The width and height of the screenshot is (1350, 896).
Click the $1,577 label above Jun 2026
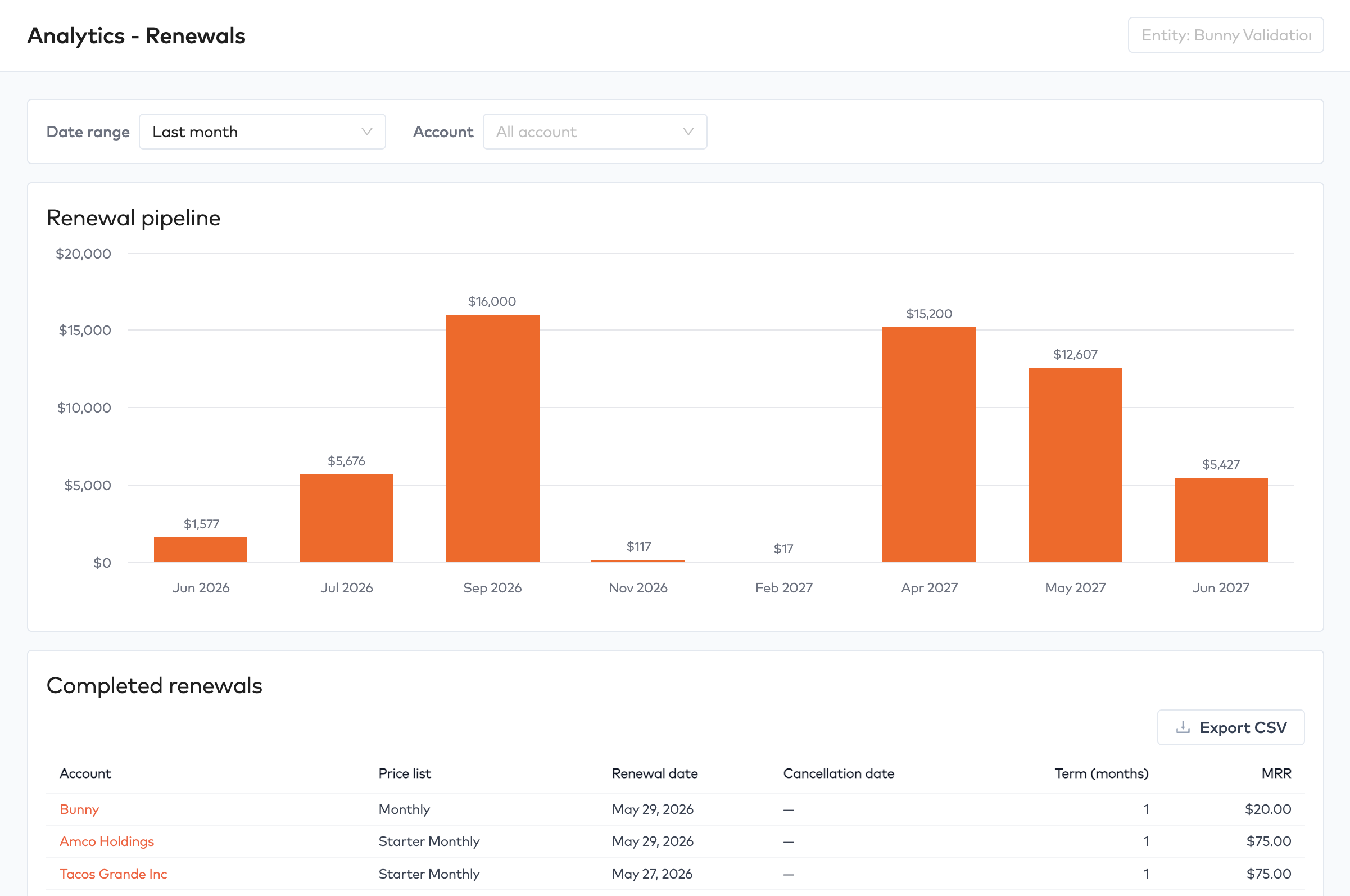click(x=201, y=524)
